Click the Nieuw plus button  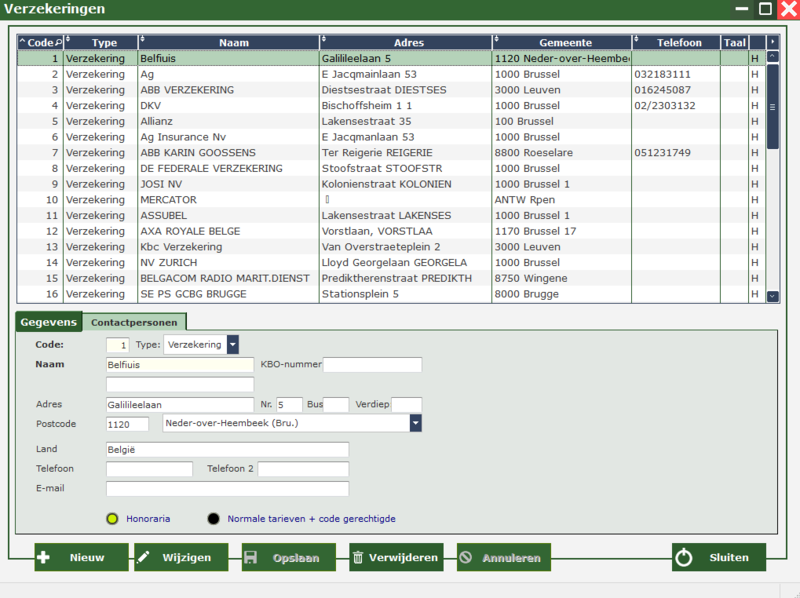[81, 557]
